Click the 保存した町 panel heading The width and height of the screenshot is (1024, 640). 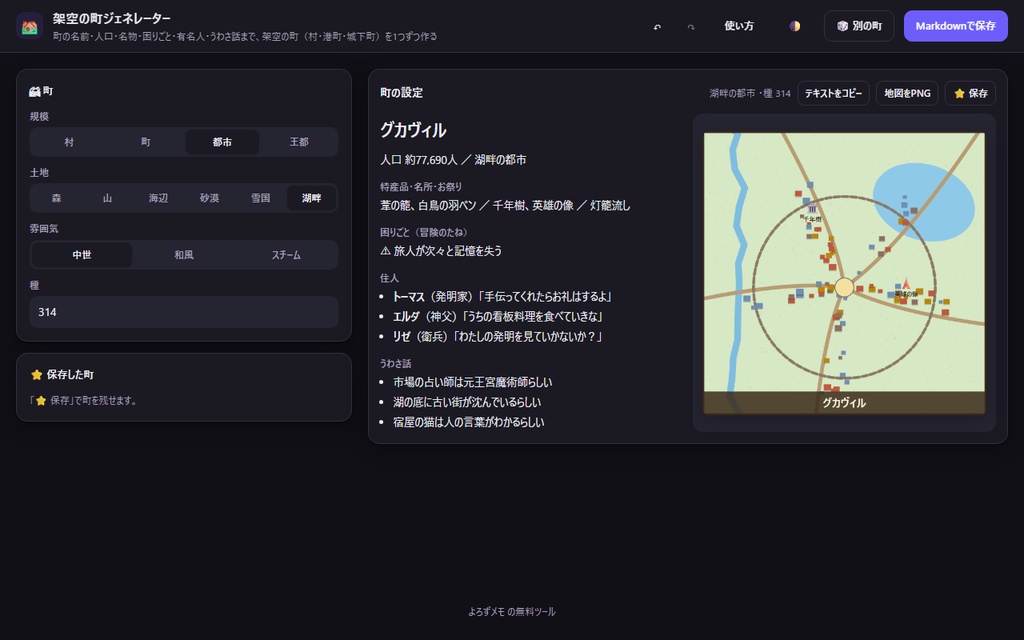pyautogui.click(x=62, y=375)
